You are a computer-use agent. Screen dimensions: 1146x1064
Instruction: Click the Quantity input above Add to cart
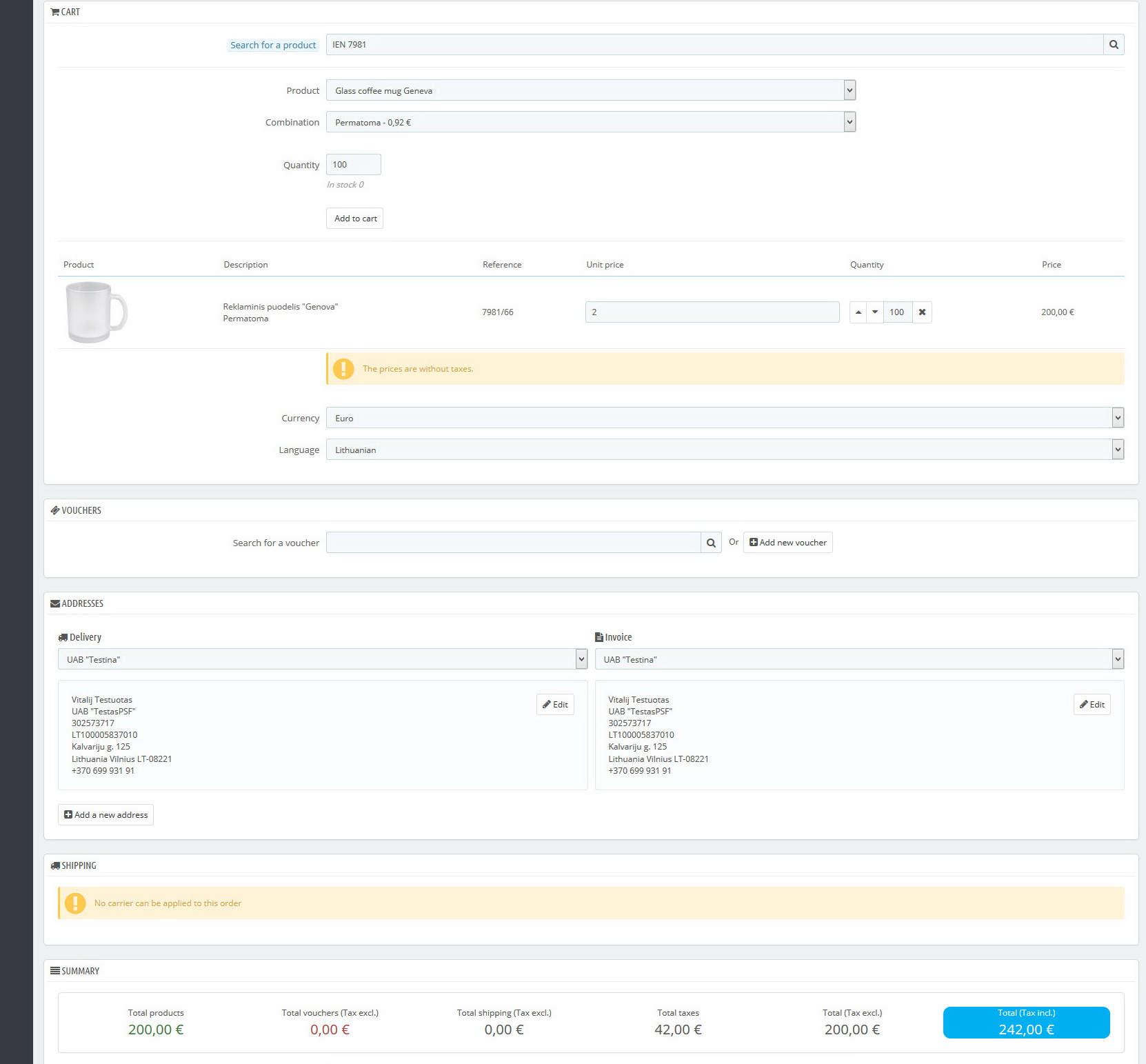coord(354,165)
